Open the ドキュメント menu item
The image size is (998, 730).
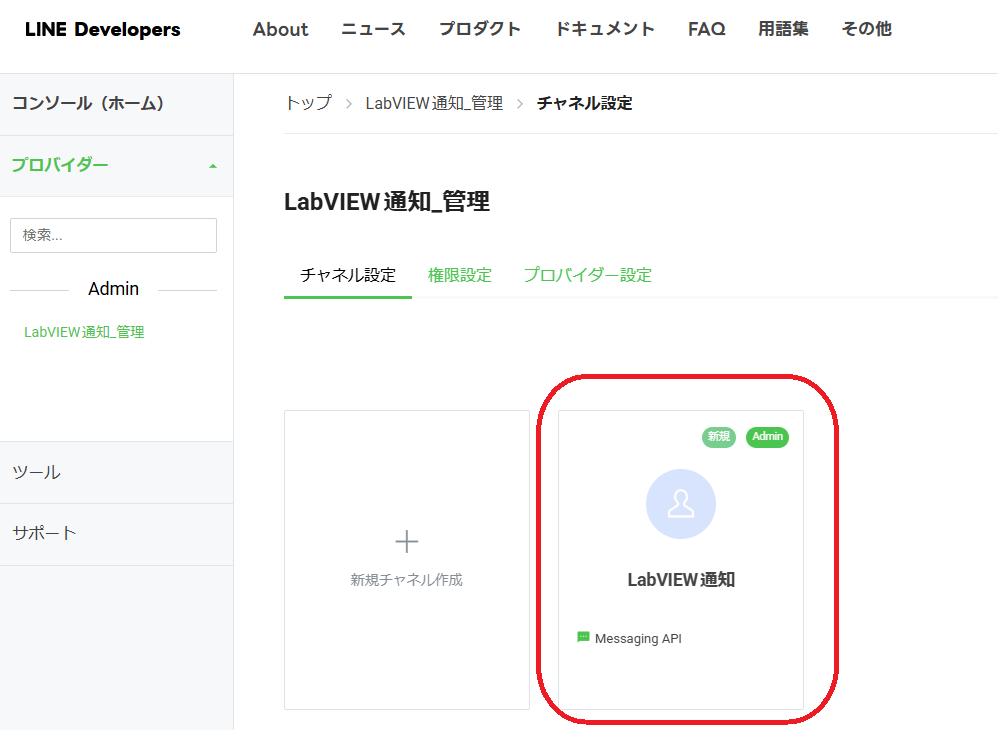(x=605, y=29)
